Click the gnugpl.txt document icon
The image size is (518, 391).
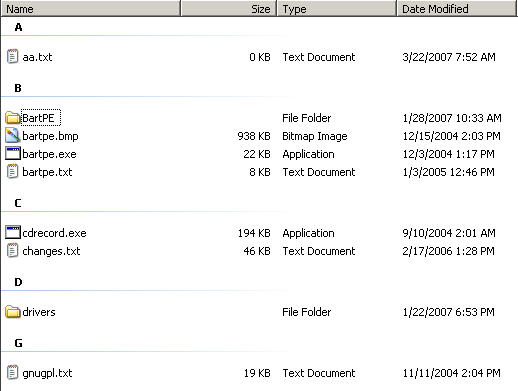click(12, 372)
